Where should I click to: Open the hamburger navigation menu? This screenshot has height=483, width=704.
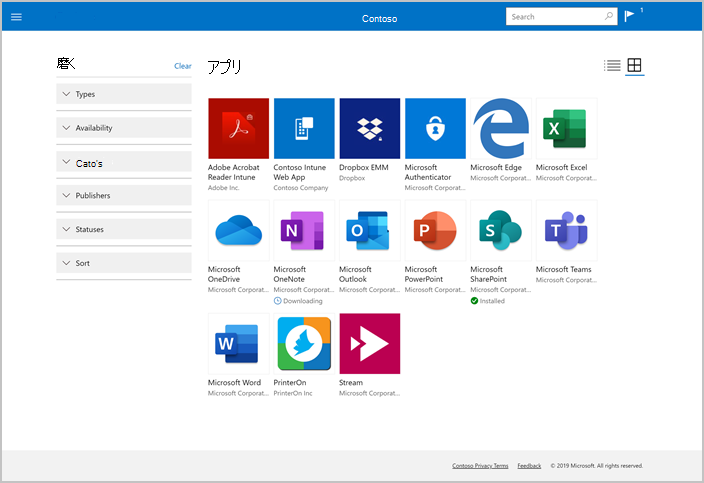click(16, 17)
